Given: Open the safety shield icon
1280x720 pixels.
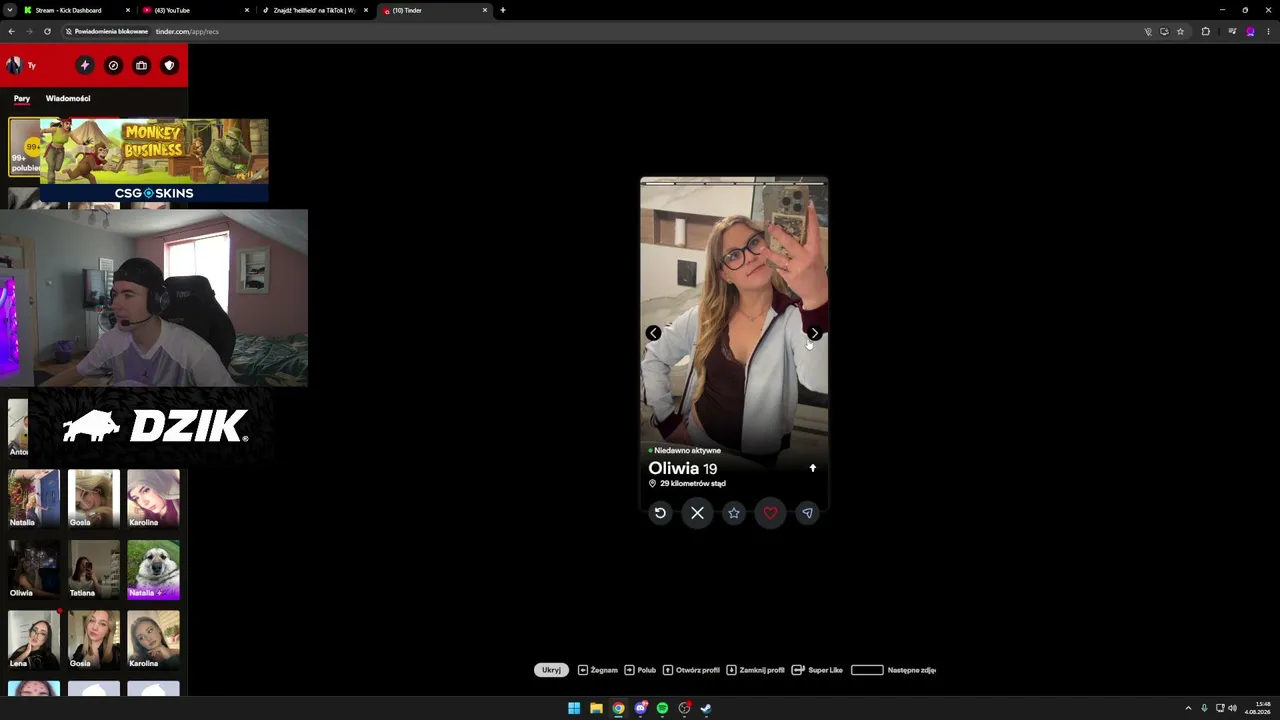Looking at the screenshot, I should coord(169,65).
